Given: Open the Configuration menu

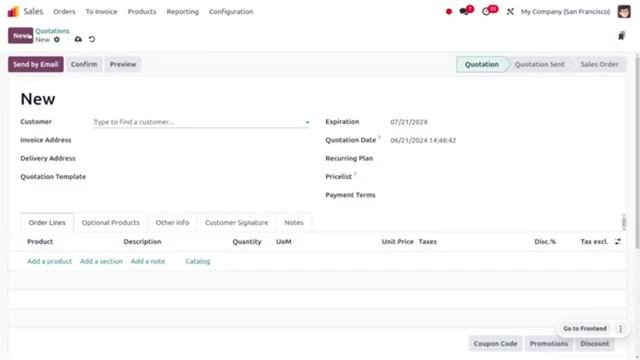Looking at the screenshot, I should 231,12.
